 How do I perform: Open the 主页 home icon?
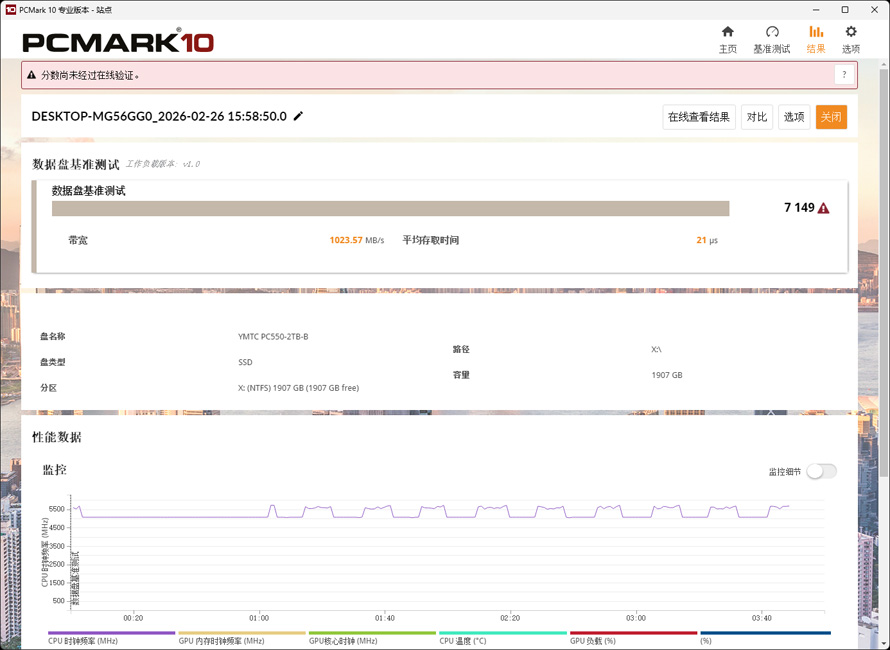(x=727, y=33)
